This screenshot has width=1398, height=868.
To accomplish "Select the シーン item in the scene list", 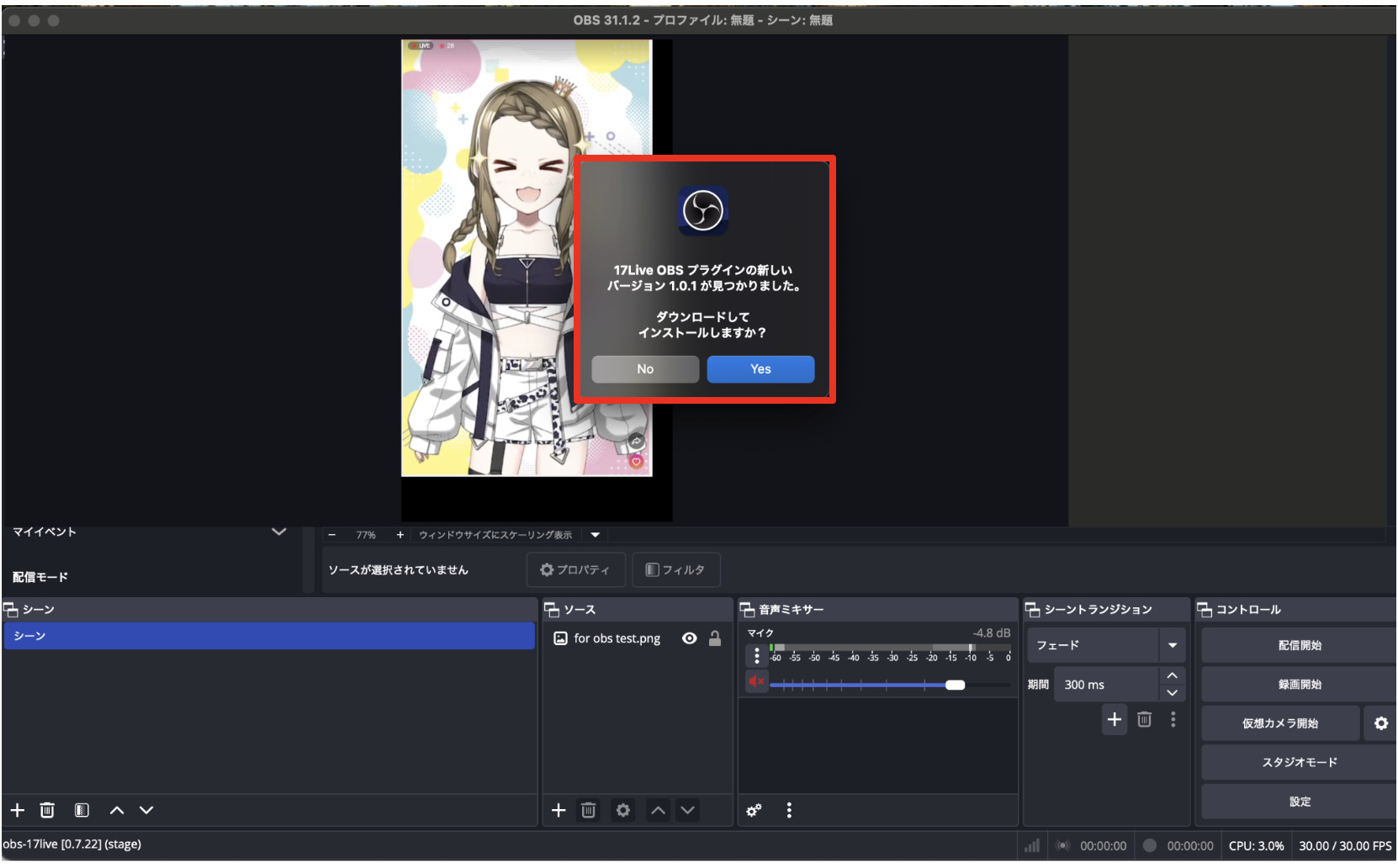I will pos(269,636).
